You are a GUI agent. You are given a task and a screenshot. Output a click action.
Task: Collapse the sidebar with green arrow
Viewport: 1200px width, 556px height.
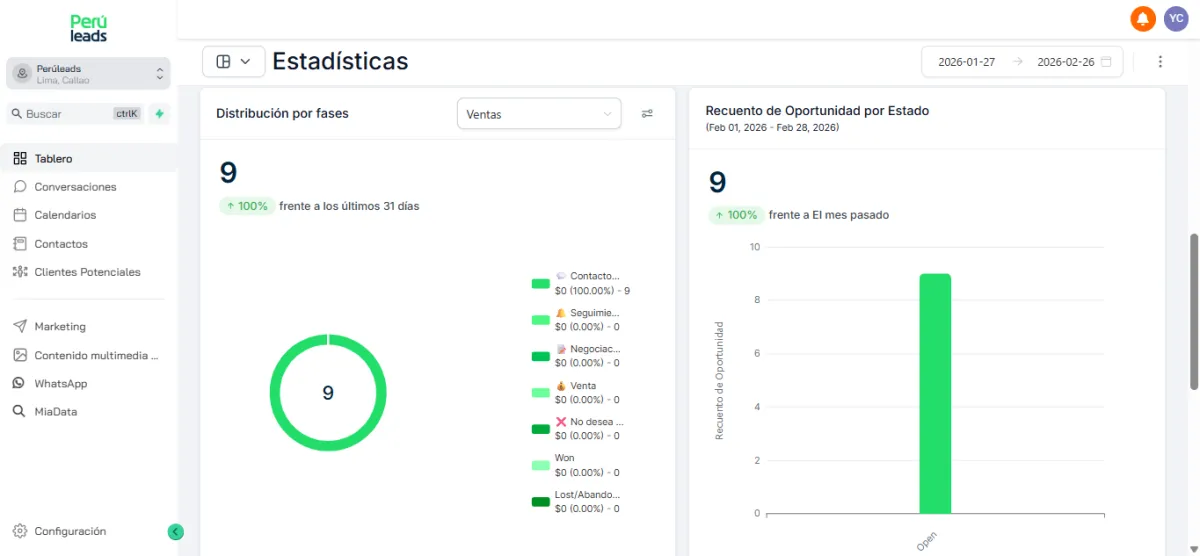176,532
